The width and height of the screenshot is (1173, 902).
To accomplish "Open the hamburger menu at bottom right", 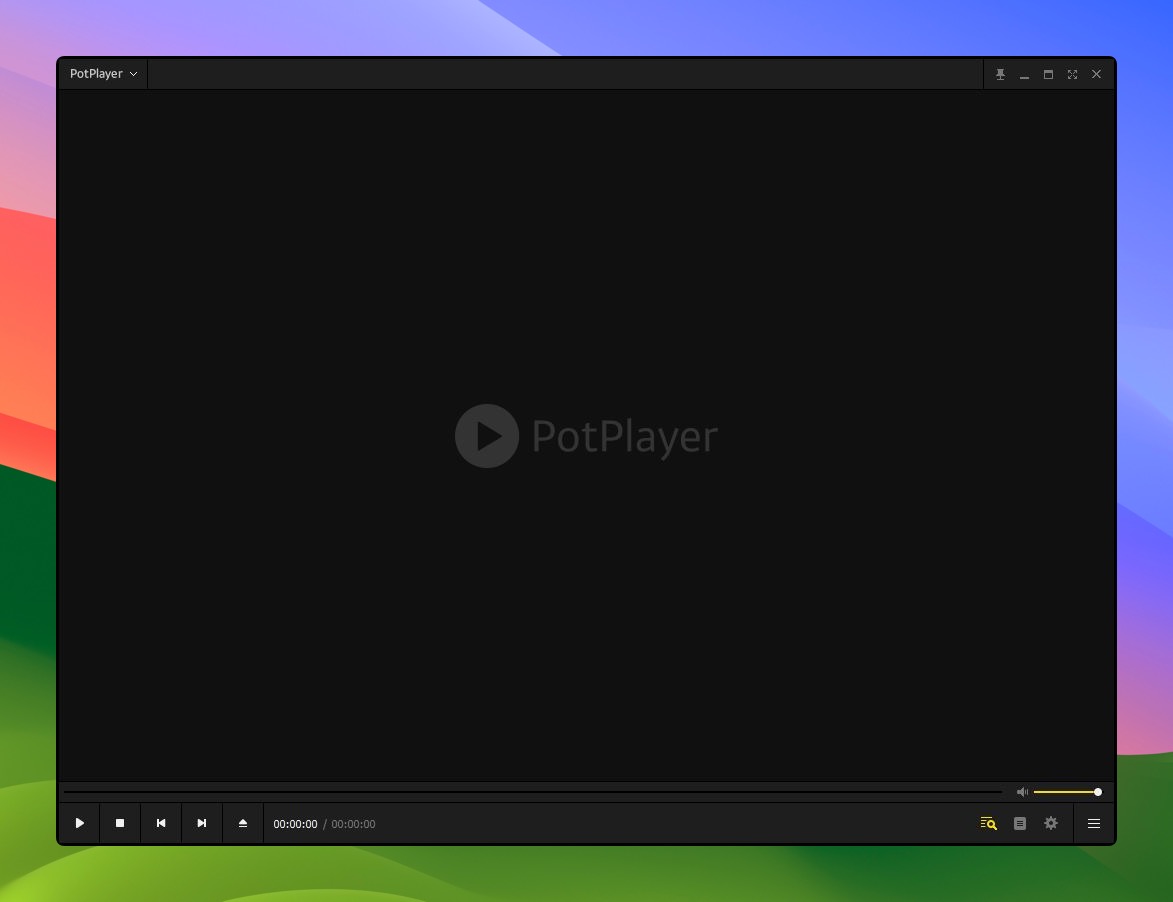I will coord(1093,823).
